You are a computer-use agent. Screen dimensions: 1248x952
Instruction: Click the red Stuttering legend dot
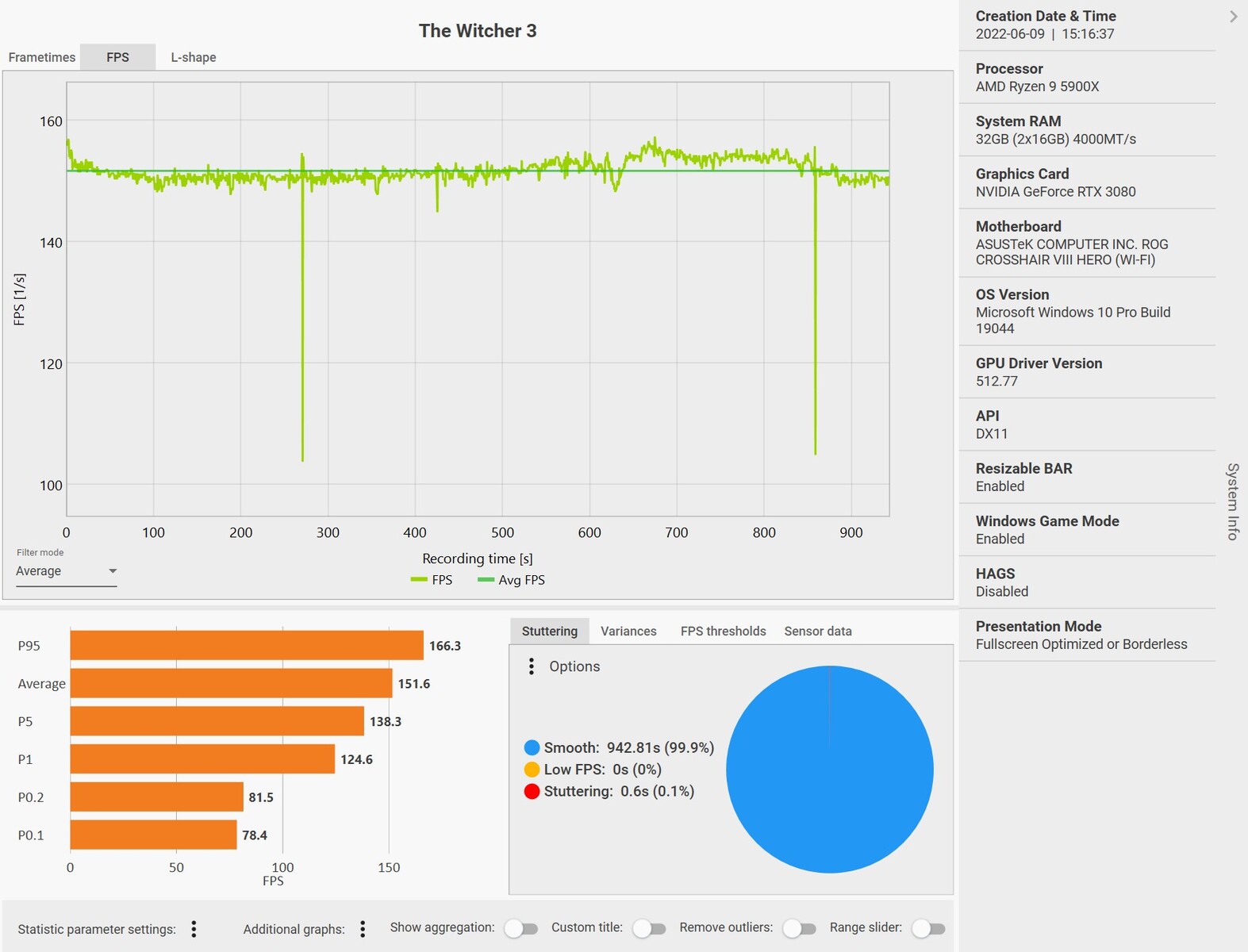pos(532,791)
